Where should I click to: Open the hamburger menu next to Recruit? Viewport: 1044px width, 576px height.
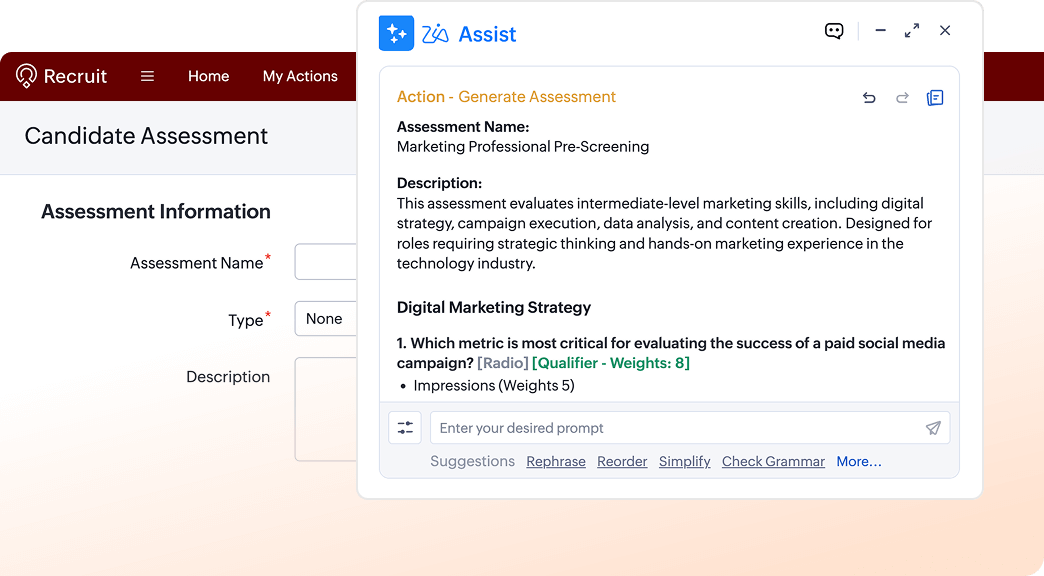147,76
